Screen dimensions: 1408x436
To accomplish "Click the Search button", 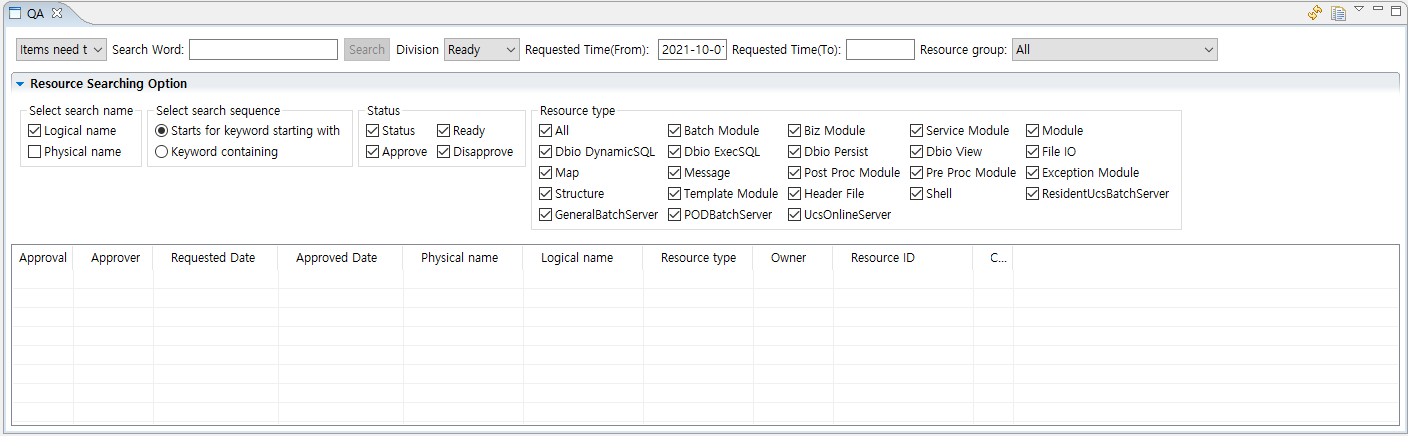I will click(x=367, y=50).
